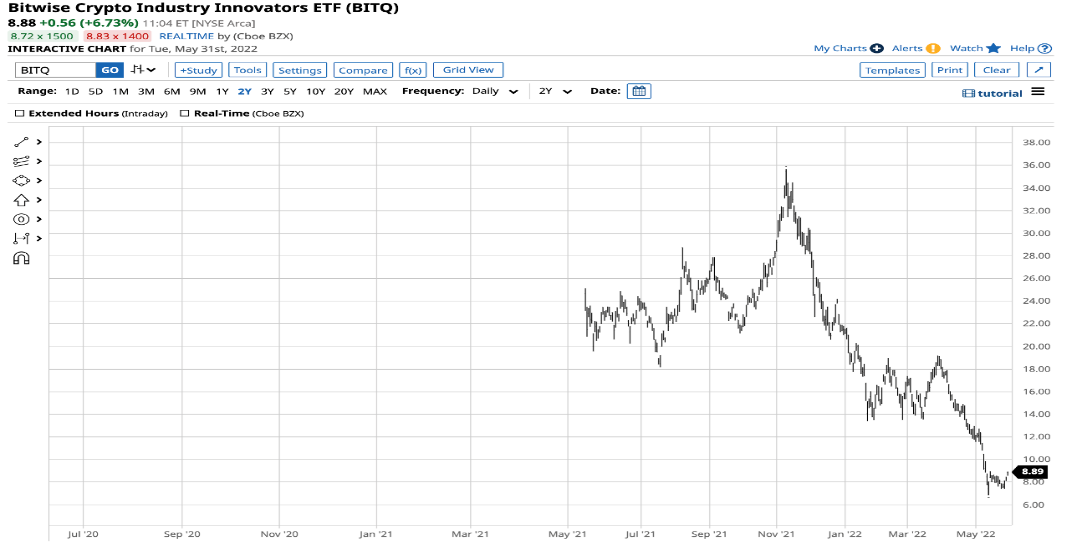
Task: Select the 1D range
Action: [72, 92]
